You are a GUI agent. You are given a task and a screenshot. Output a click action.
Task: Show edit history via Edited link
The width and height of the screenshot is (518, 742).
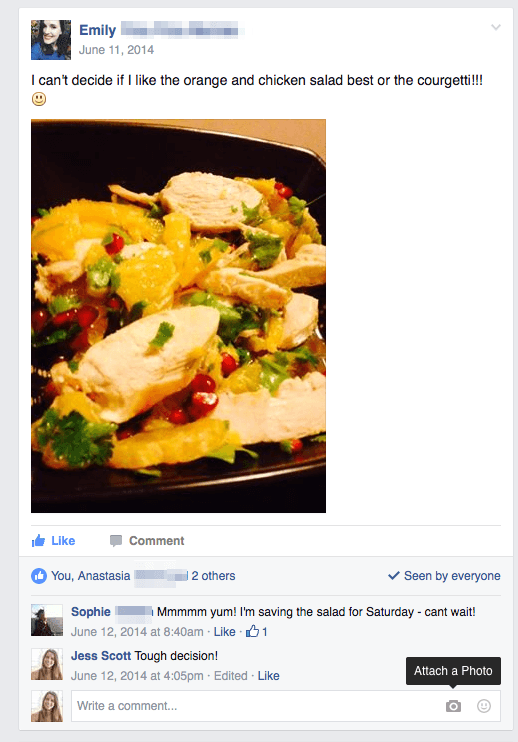(230, 676)
